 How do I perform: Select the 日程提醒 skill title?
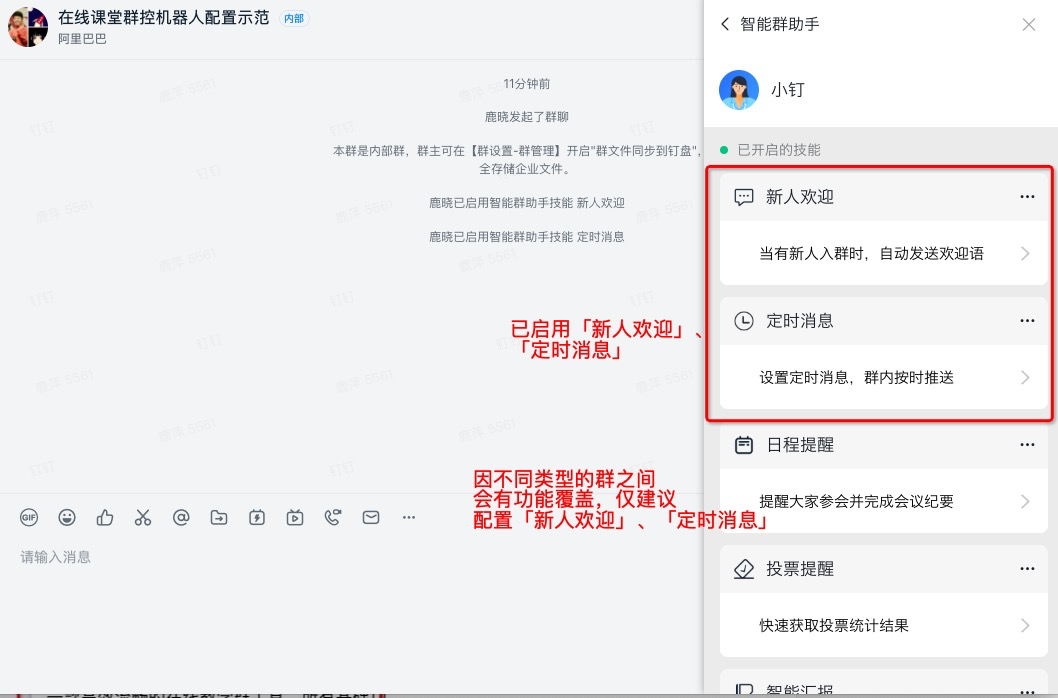pos(800,446)
